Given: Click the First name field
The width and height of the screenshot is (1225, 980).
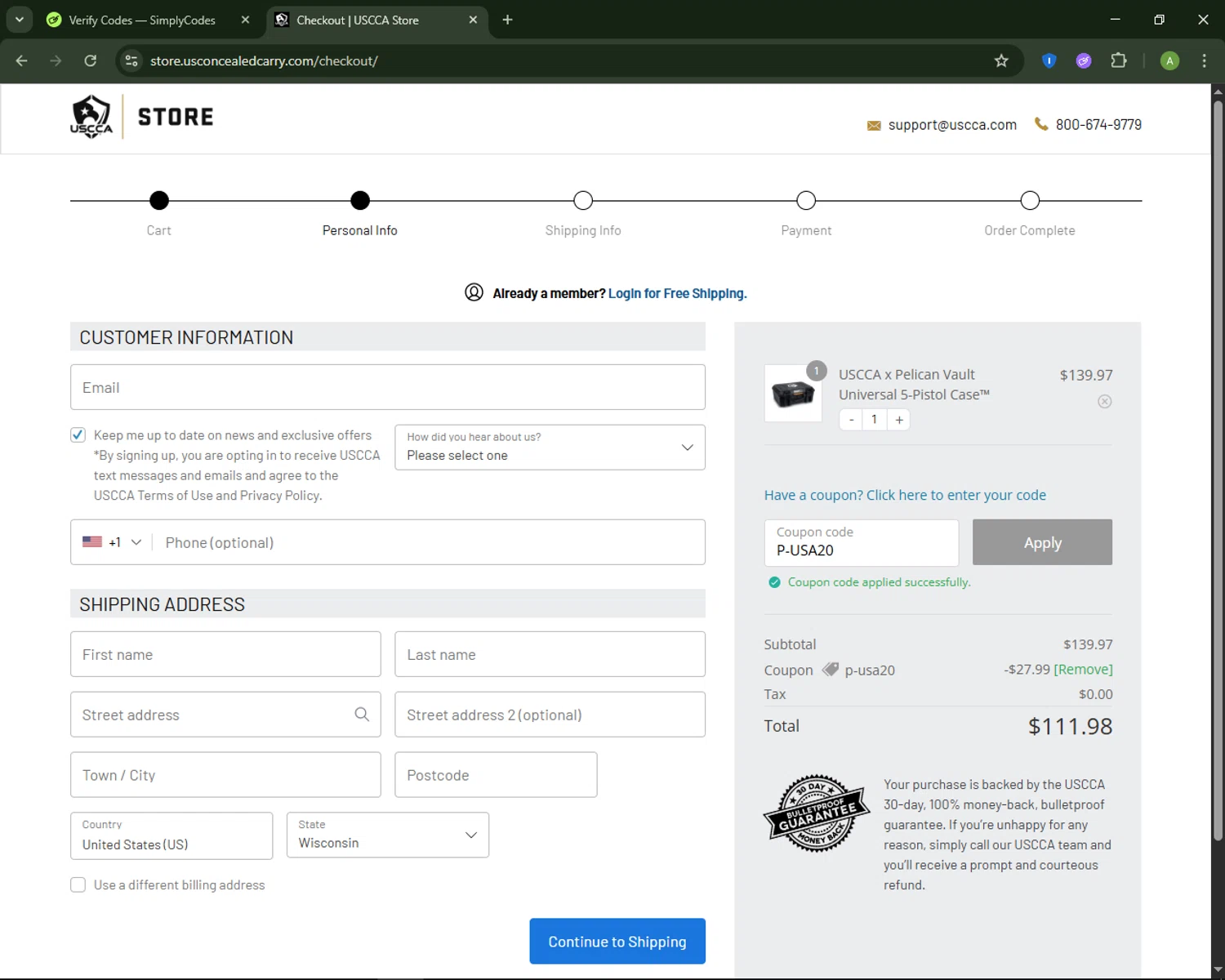Looking at the screenshot, I should coord(225,654).
